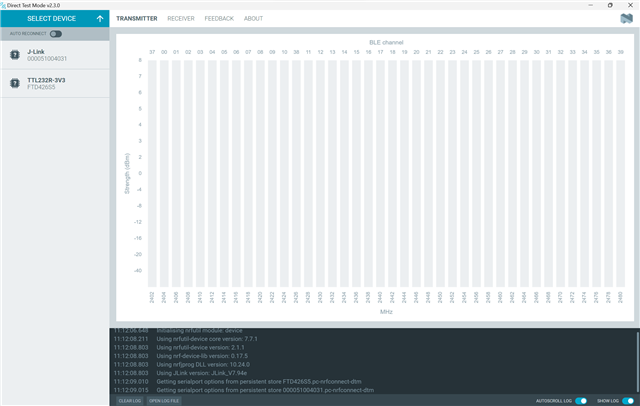Open the Select Device list

tap(50, 18)
